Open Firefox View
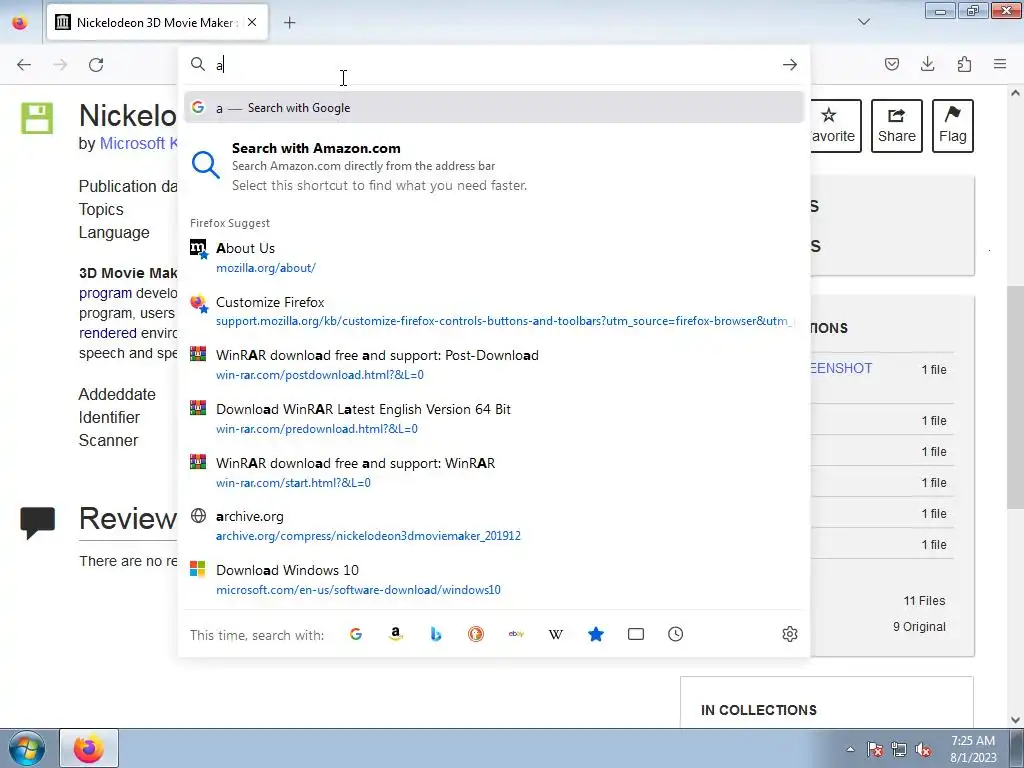The height and width of the screenshot is (768, 1024). click(20, 22)
